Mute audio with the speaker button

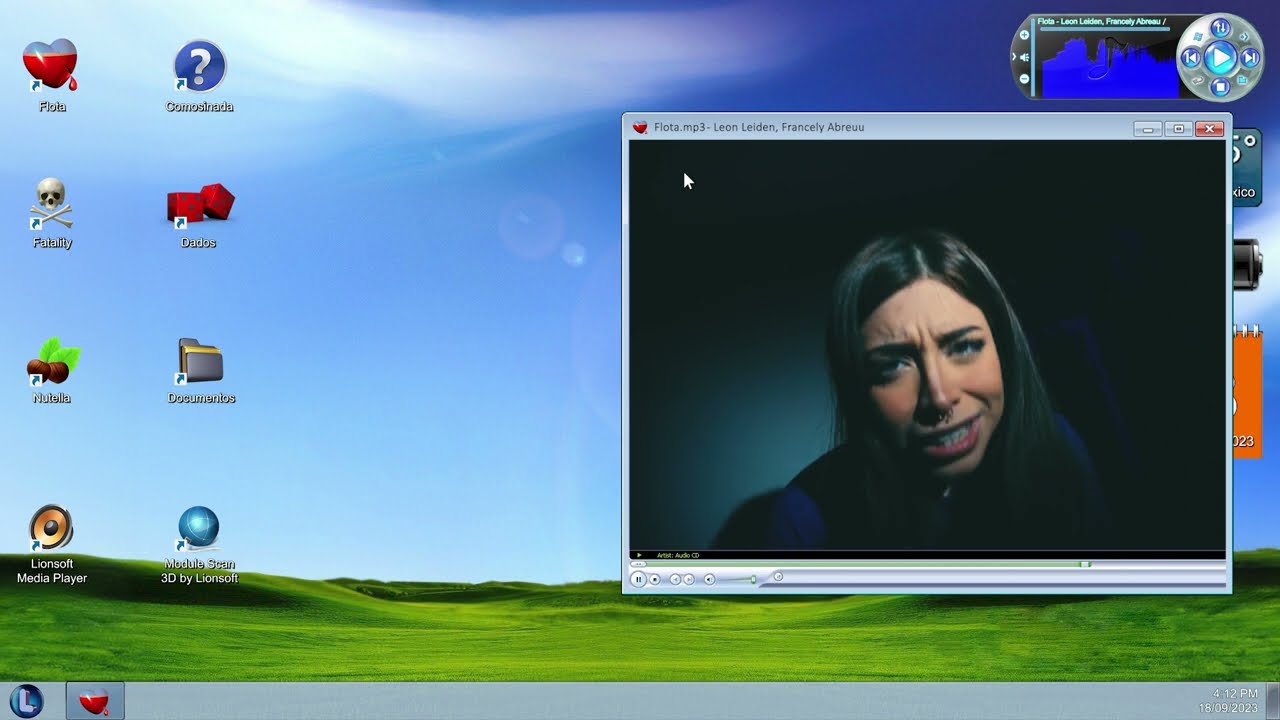coord(709,579)
